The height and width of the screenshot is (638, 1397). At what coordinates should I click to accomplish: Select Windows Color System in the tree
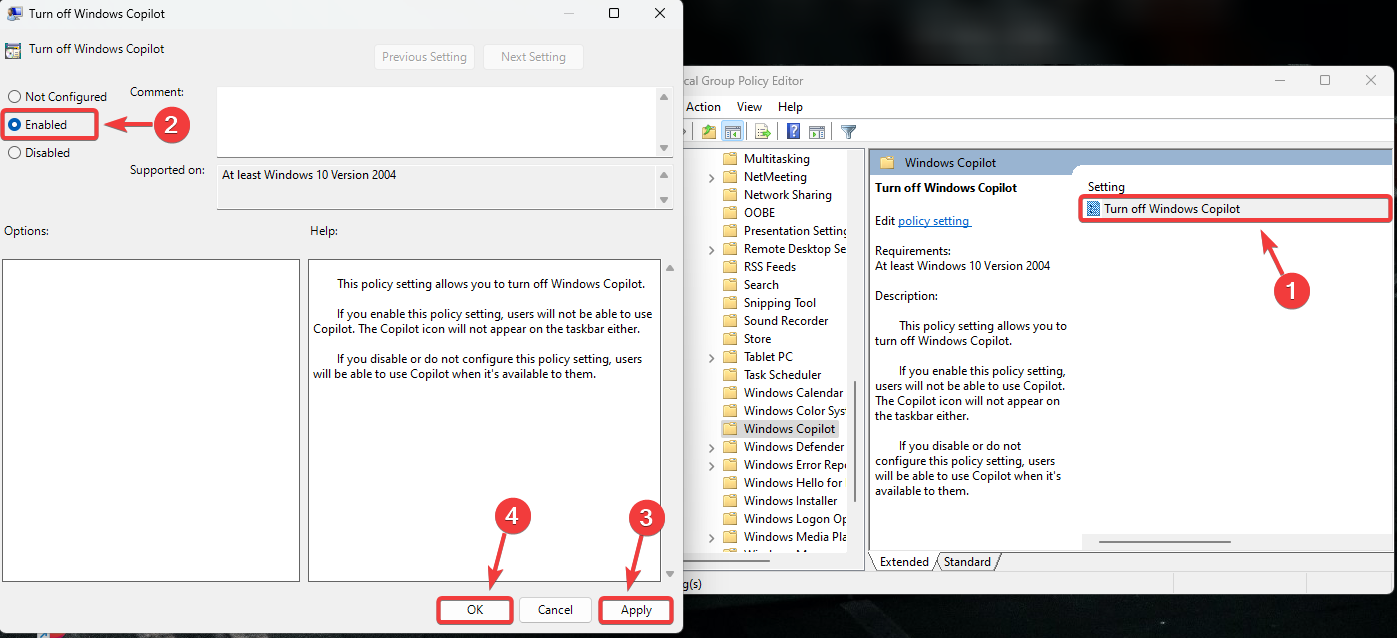tap(794, 411)
